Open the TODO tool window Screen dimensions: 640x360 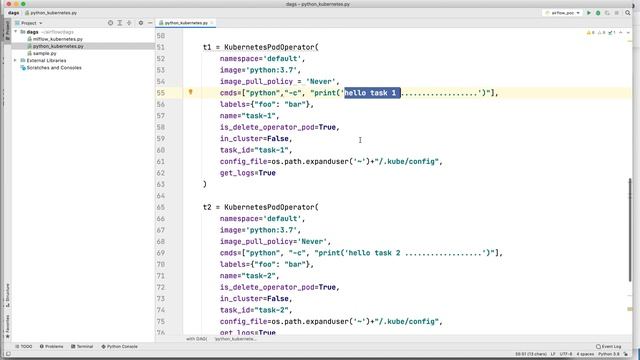click(x=24, y=347)
